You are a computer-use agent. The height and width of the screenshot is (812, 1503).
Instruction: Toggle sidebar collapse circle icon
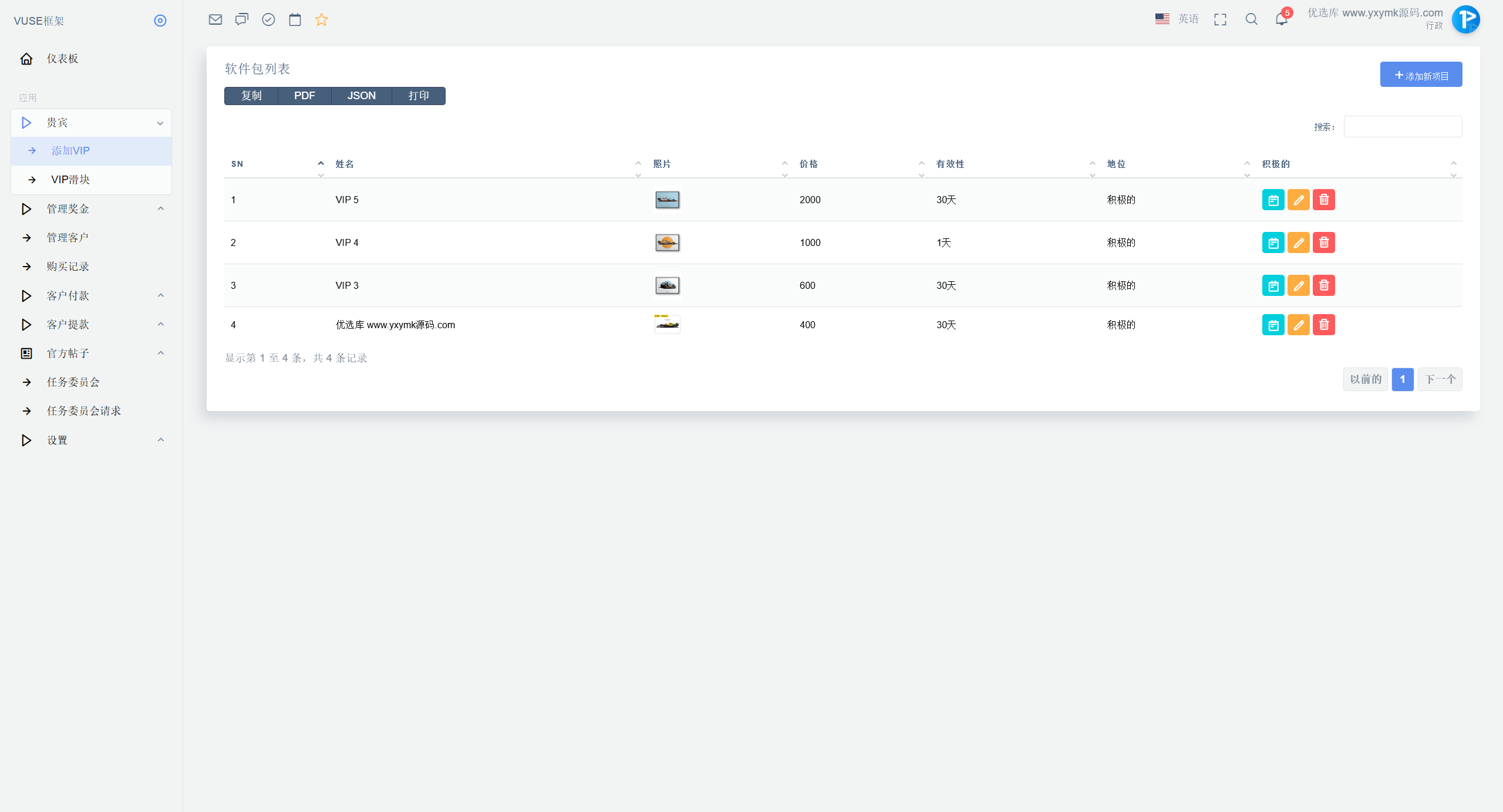(160, 21)
